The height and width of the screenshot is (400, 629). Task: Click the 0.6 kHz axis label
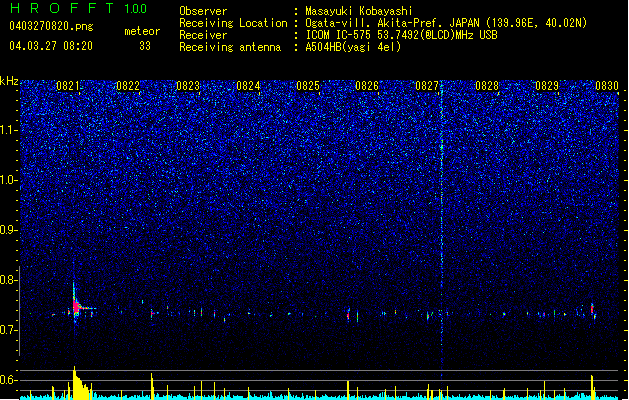pos(9,380)
